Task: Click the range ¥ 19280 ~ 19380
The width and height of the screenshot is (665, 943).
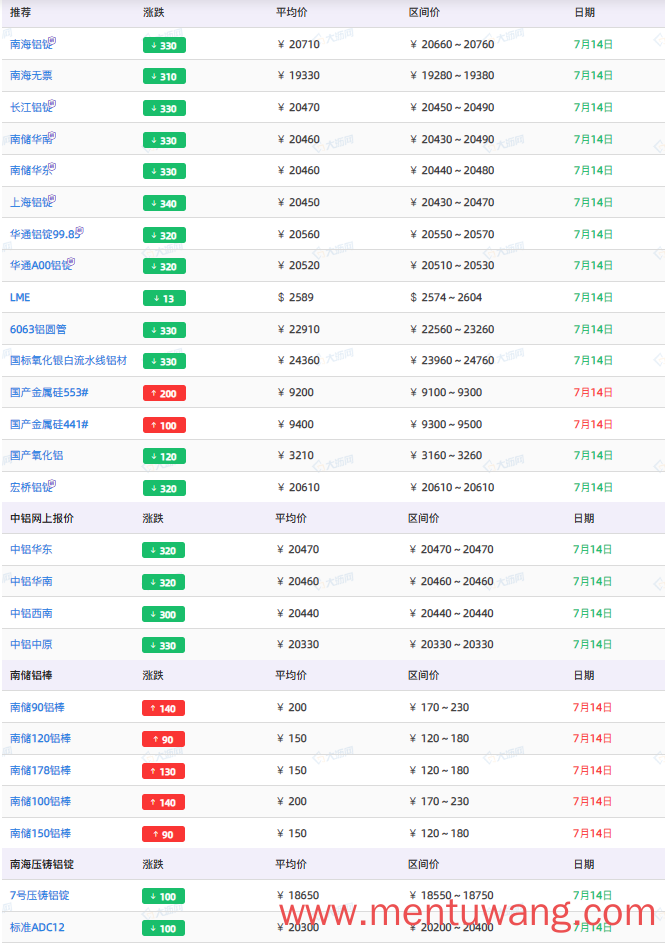Action: point(452,76)
